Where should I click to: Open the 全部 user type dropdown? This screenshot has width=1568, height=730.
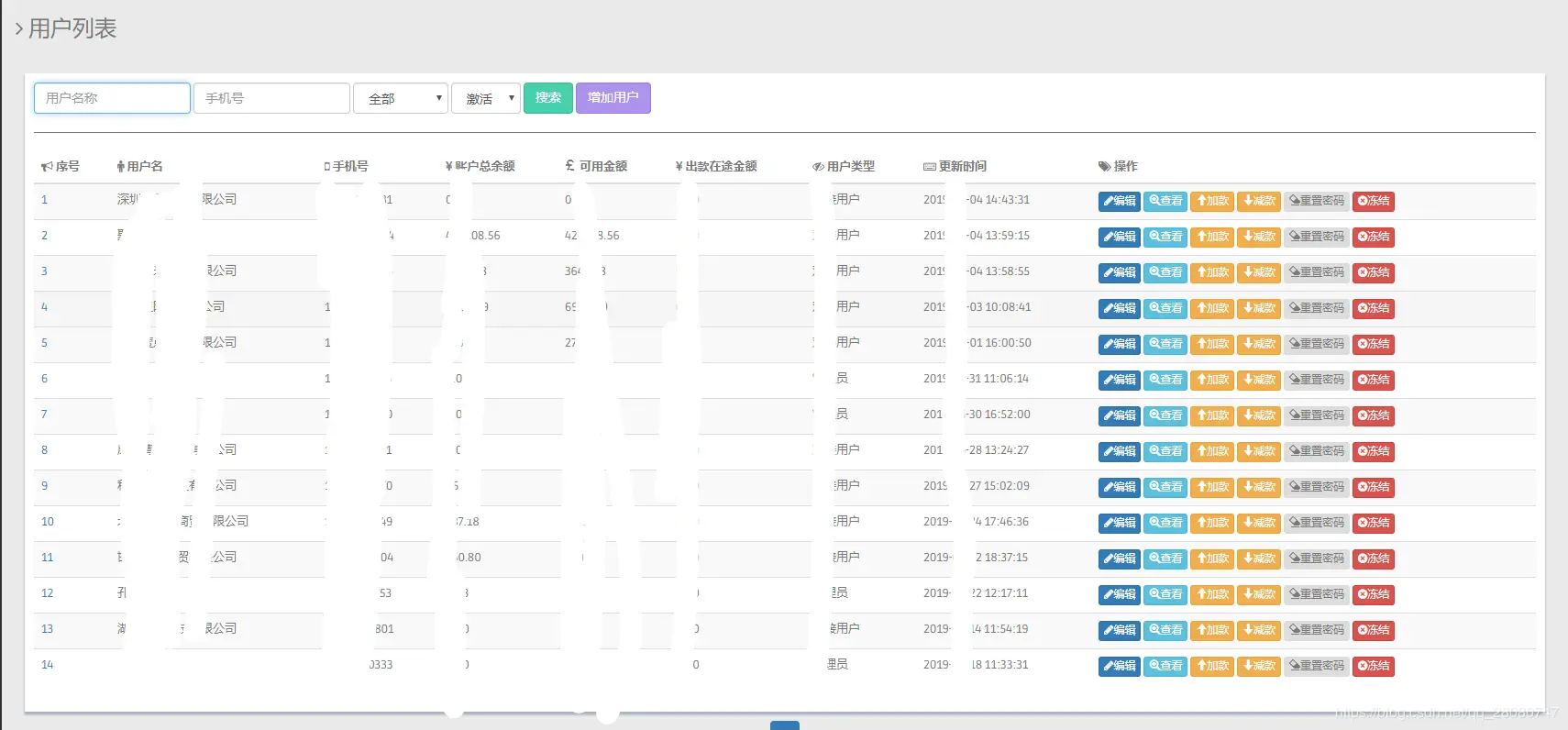[x=401, y=98]
